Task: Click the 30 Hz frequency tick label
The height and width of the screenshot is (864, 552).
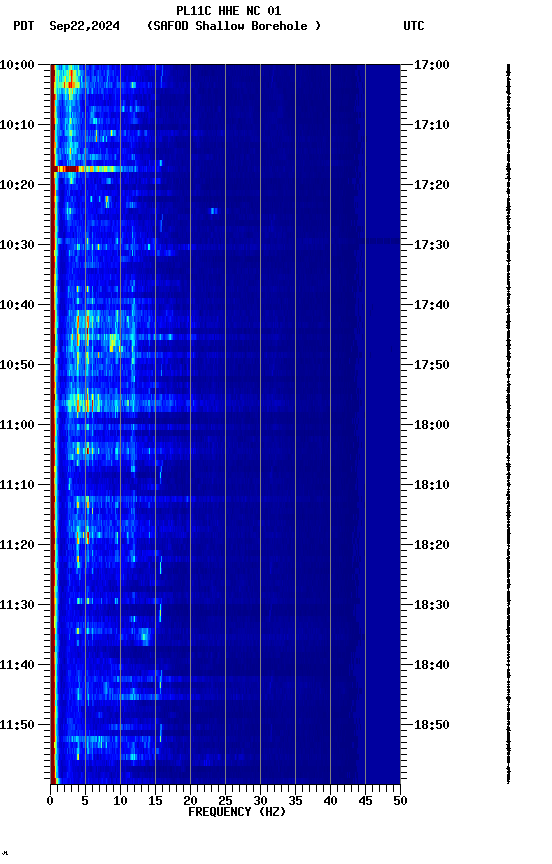Action: [x=260, y=801]
